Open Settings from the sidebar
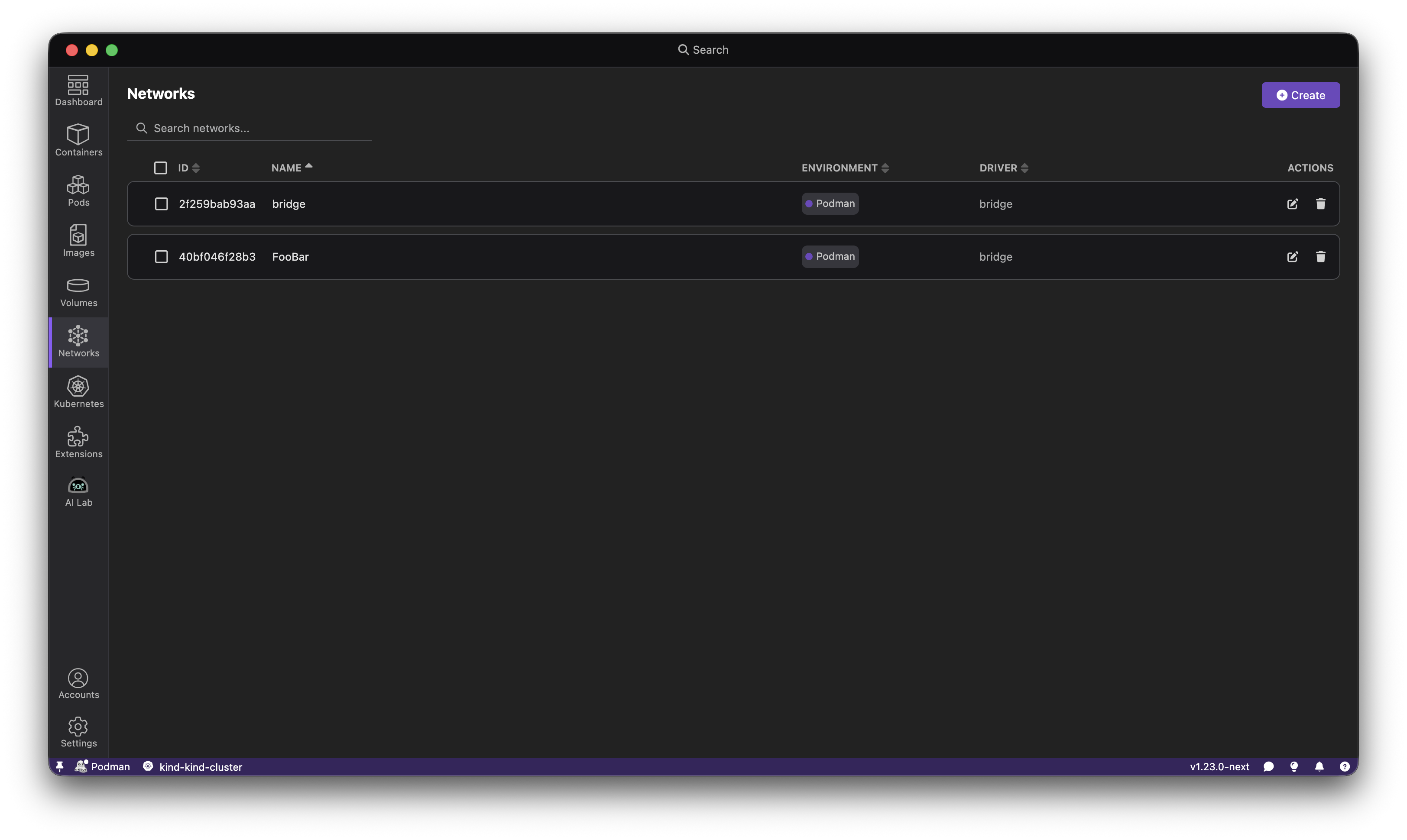The height and width of the screenshot is (840, 1407). [x=78, y=731]
